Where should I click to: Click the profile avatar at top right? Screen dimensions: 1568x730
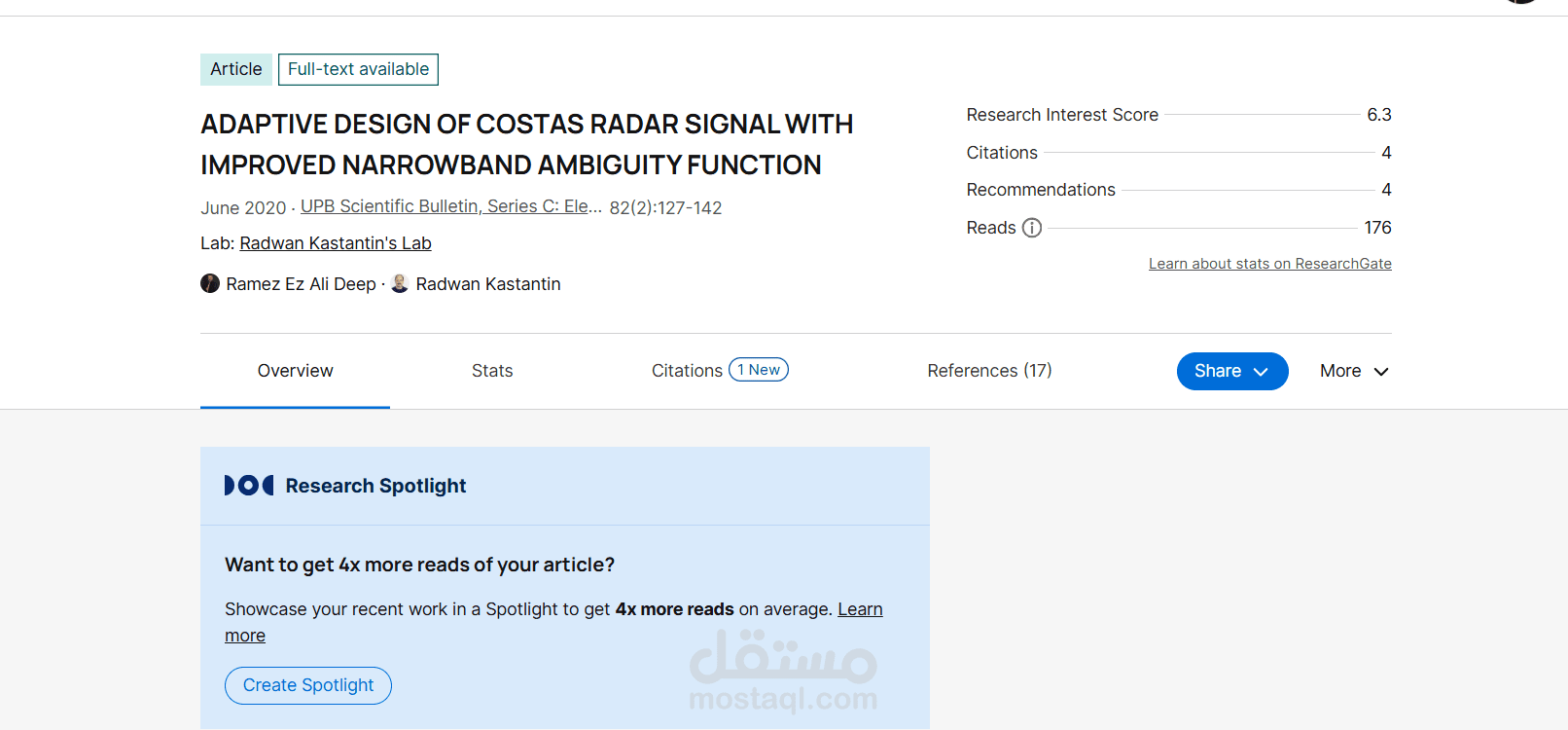1521,2
